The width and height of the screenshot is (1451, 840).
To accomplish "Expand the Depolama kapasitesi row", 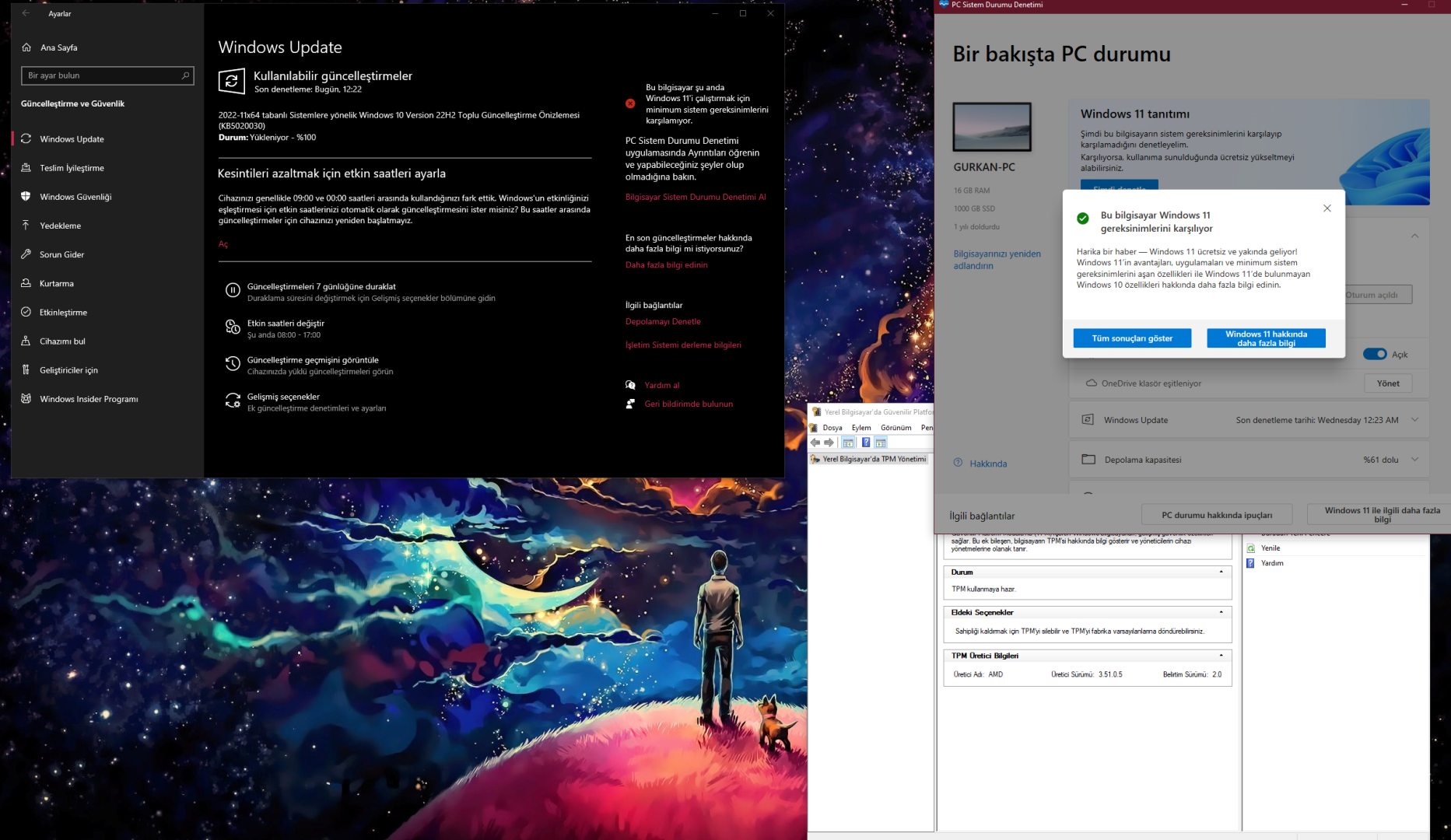I will [1414, 460].
